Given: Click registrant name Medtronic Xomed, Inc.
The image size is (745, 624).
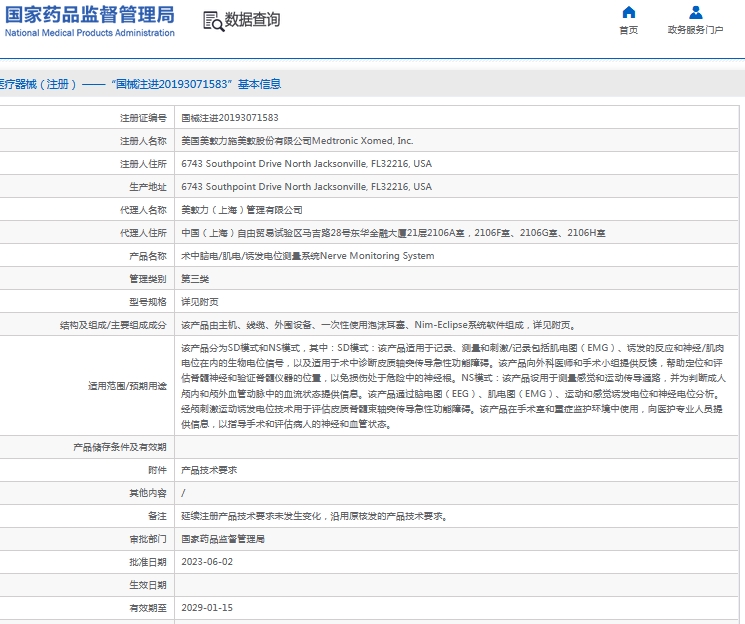Looking at the screenshot, I should coord(363,141).
